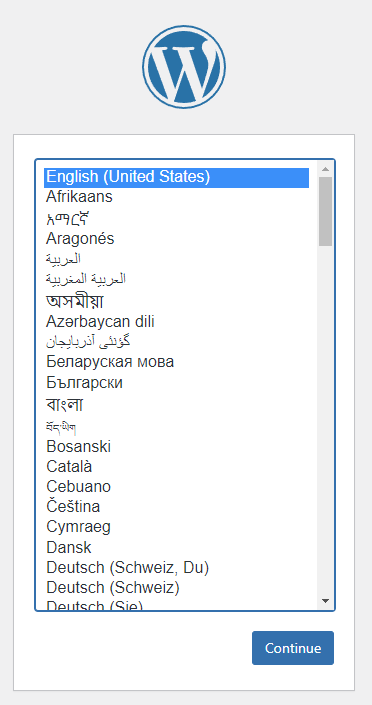Select Català in the list

tap(176, 466)
